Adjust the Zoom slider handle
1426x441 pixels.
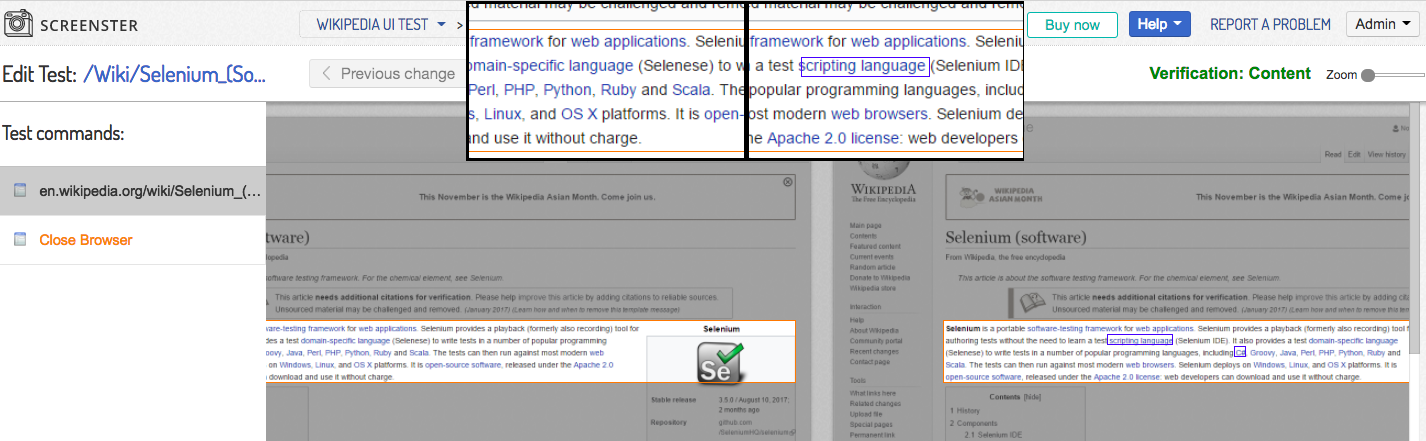pyautogui.click(x=1368, y=75)
